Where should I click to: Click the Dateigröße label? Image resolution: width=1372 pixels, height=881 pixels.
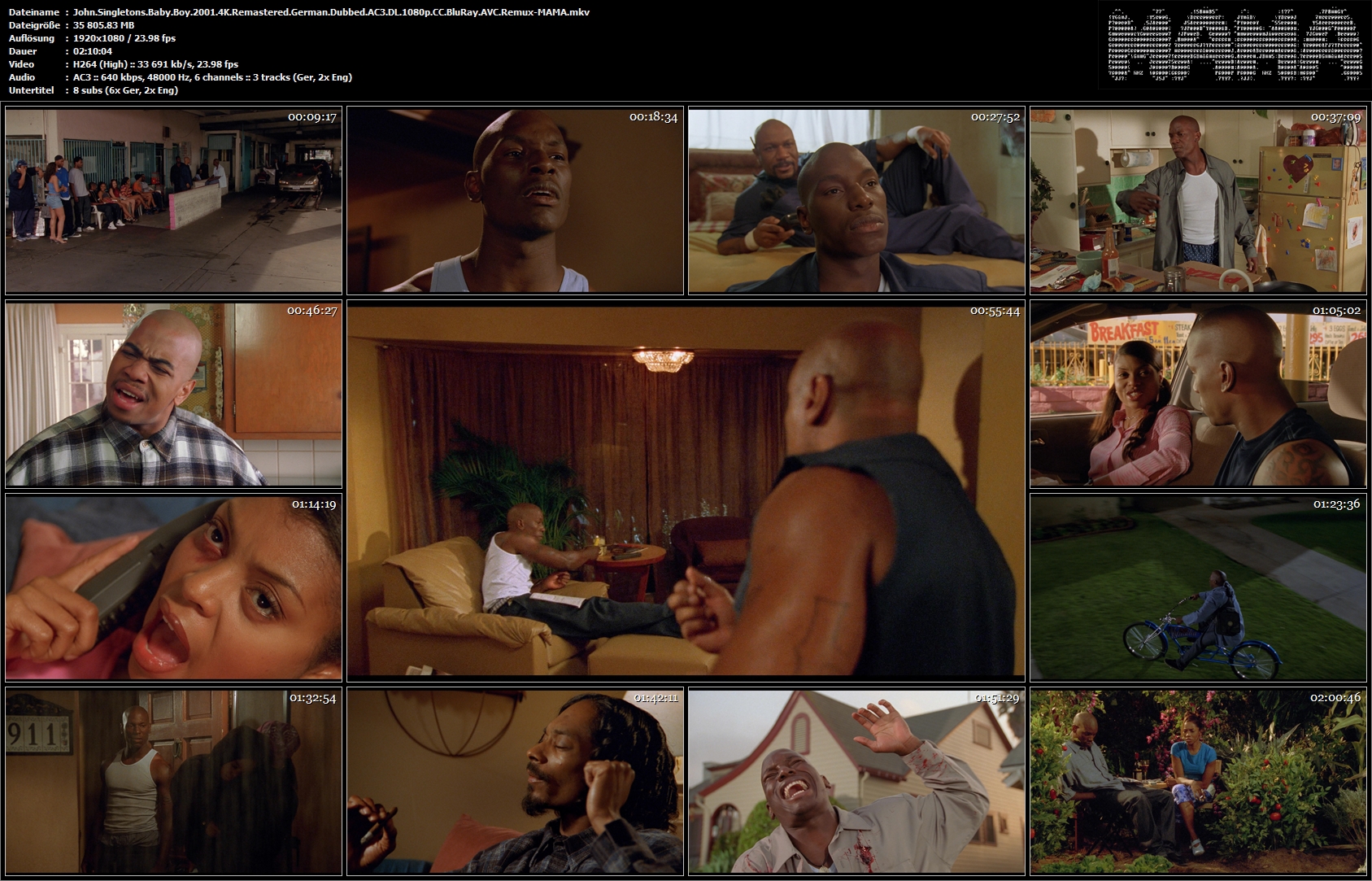(x=34, y=25)
